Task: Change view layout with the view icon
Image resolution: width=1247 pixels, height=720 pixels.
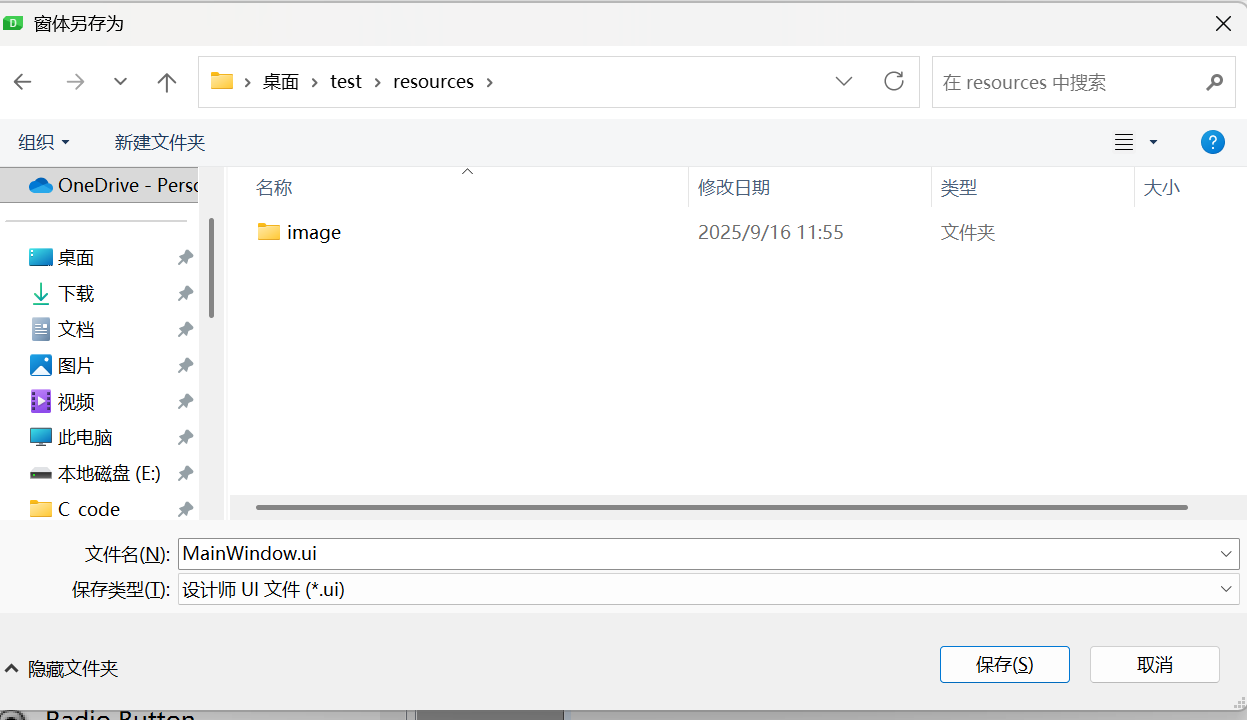Action: click(x=1124, y=142)
